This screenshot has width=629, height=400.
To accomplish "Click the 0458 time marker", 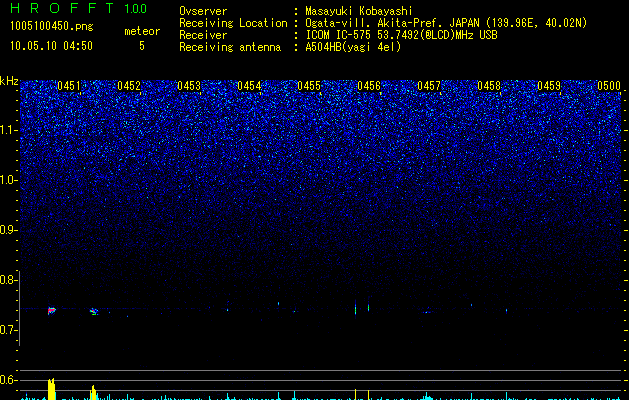I will (489, 86).
